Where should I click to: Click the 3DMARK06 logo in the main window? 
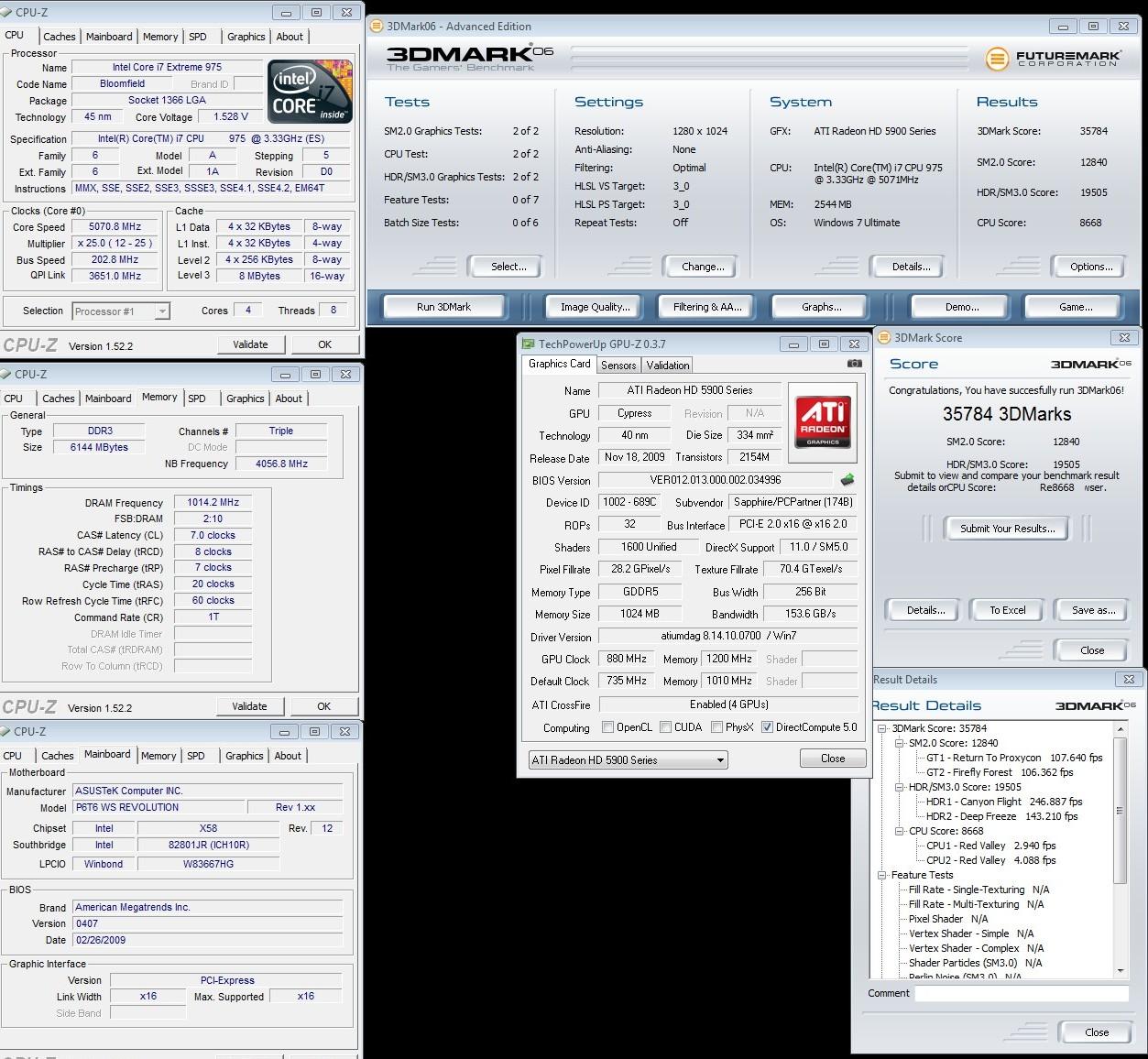click(469, 58)
